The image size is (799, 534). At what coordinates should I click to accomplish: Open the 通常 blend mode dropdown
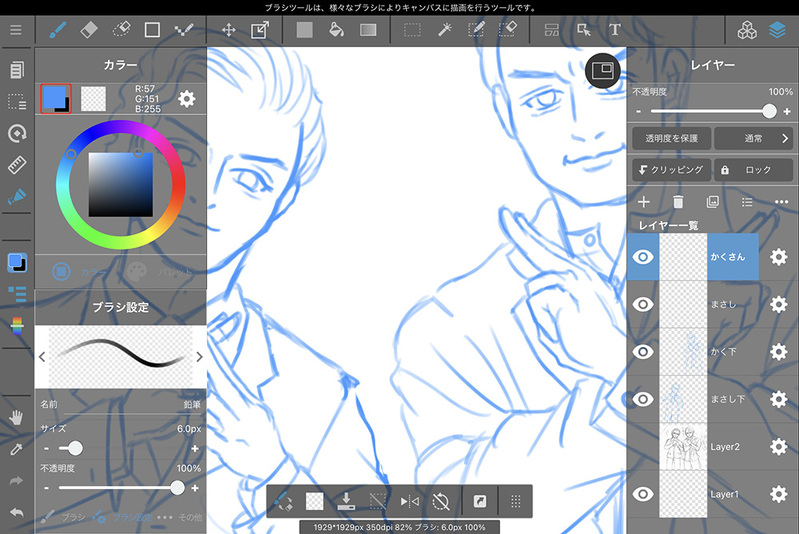pos(754,138)
